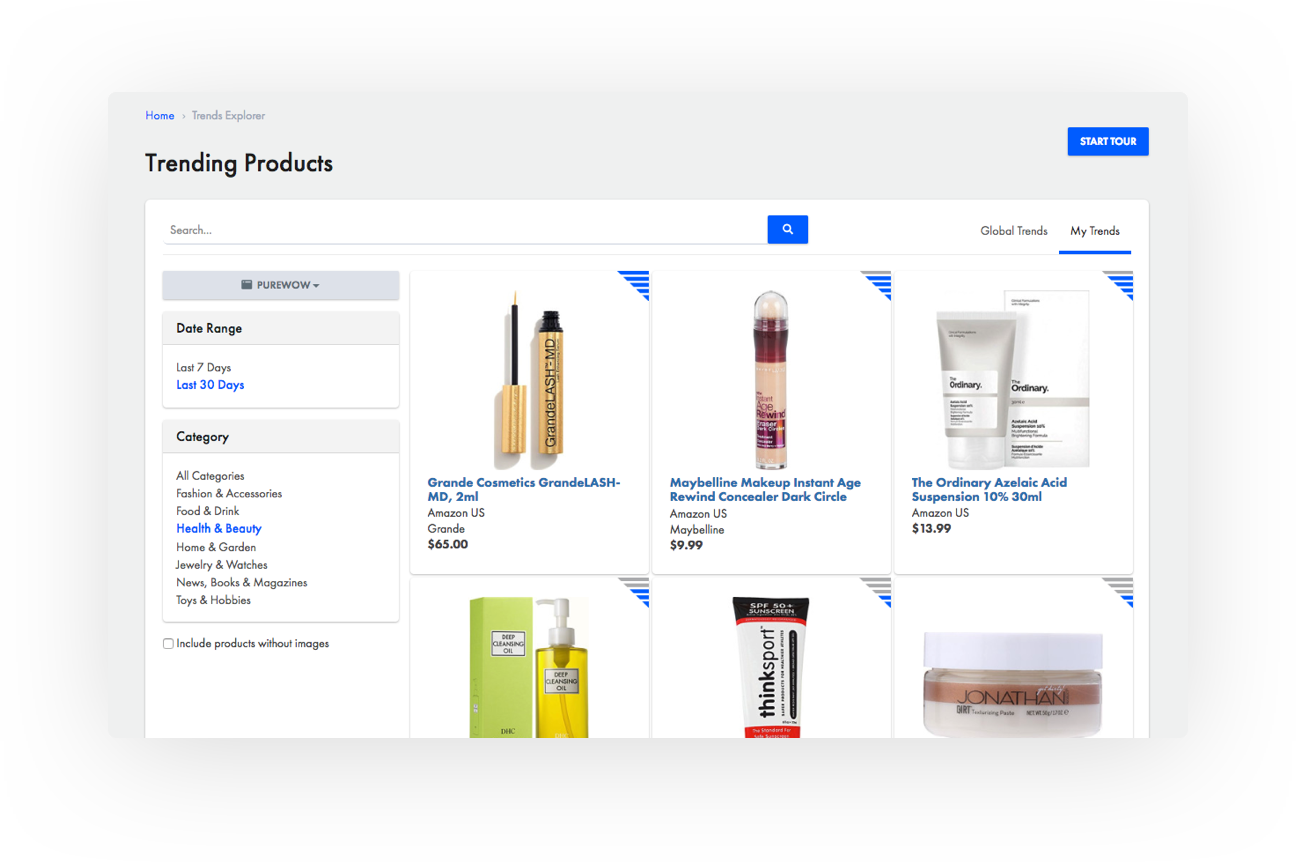
Task: Click Amazon US under Maybelline concealer
Action: [x=698, y=514]
